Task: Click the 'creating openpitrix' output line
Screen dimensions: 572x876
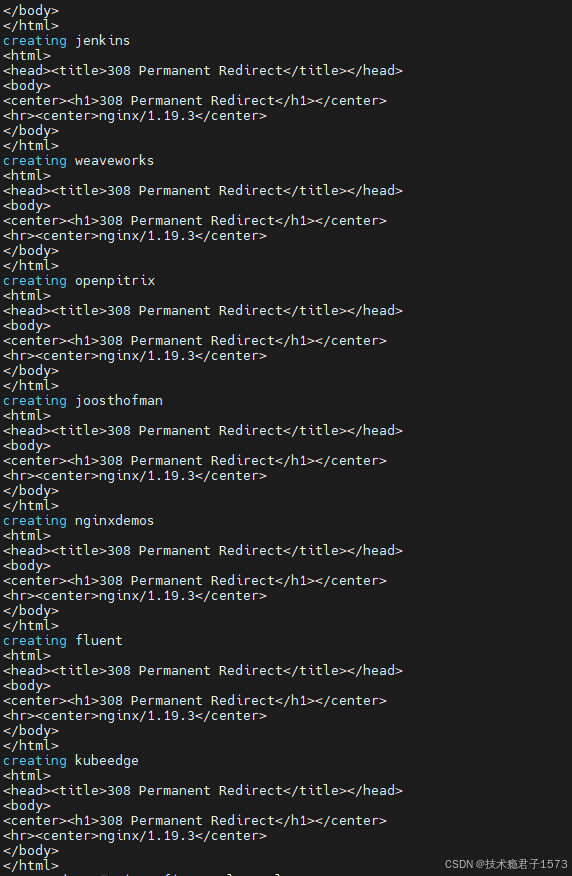Action: (x=79, y=281)
